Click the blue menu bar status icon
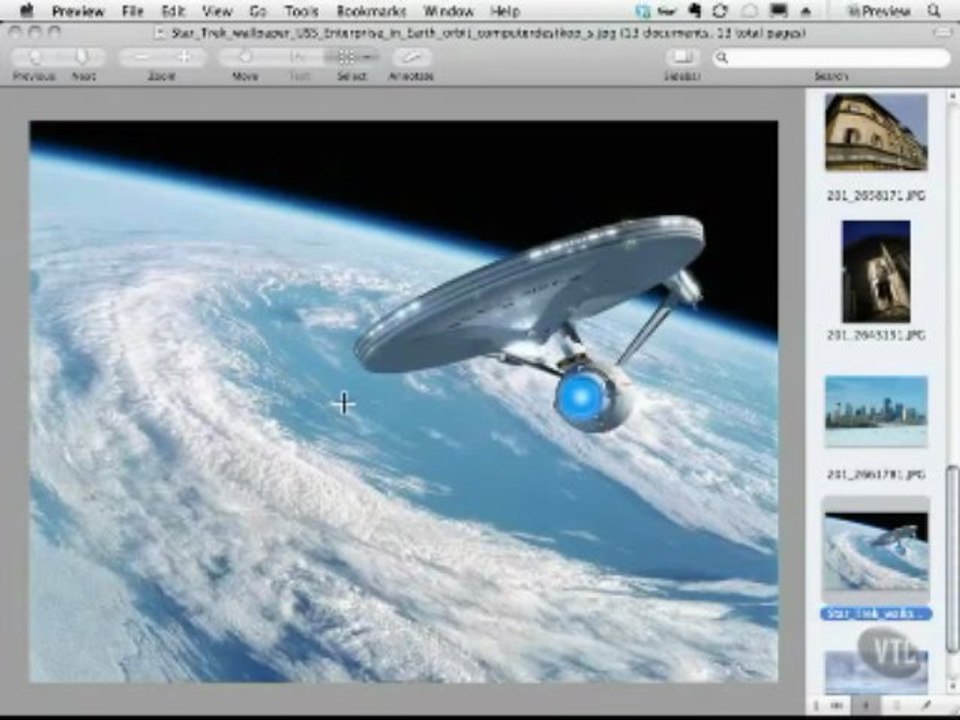The width and height of the screenshot is (960, 720). pos(642,10)
